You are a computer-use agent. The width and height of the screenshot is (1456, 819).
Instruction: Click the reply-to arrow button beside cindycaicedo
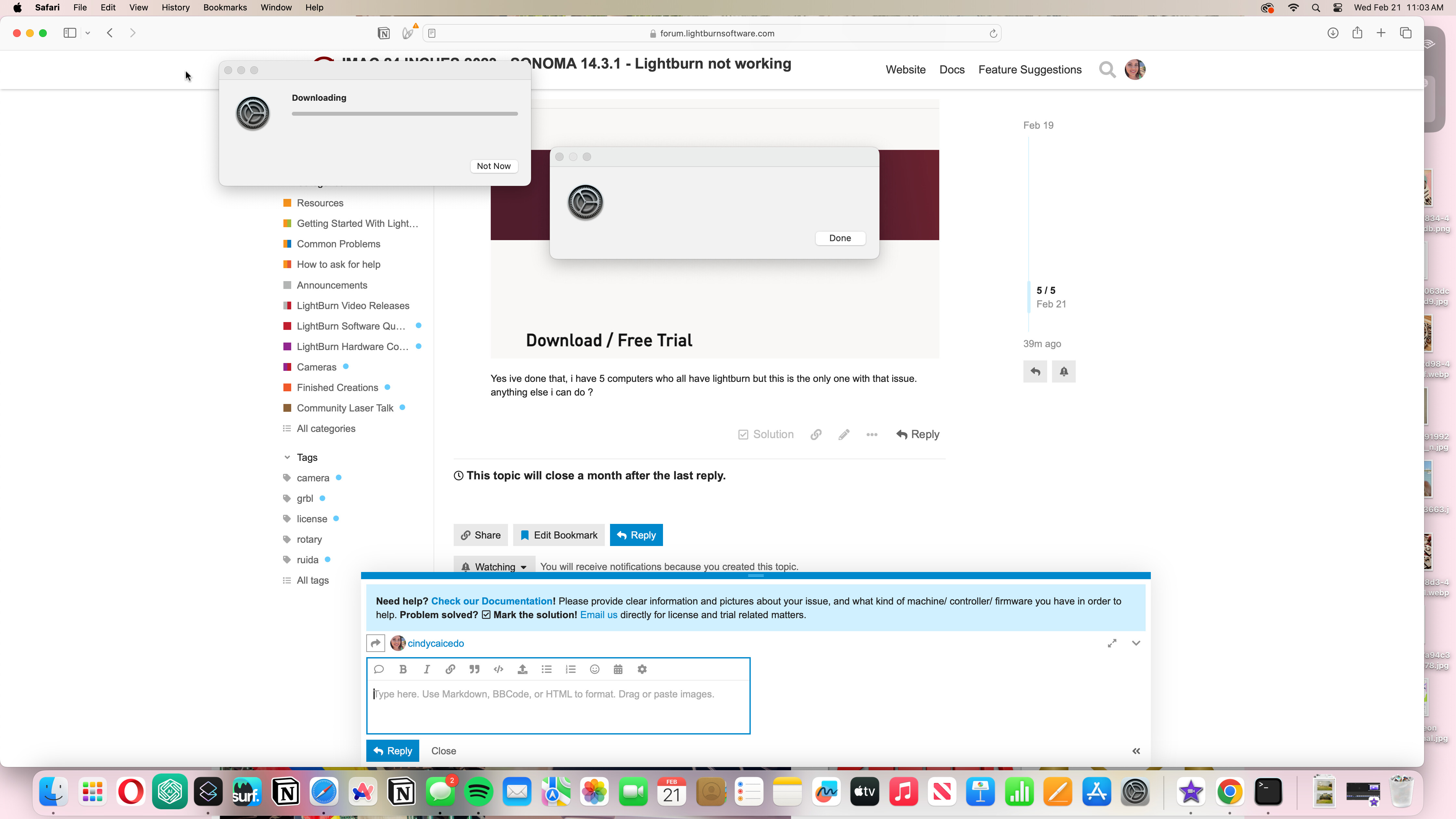376,643
